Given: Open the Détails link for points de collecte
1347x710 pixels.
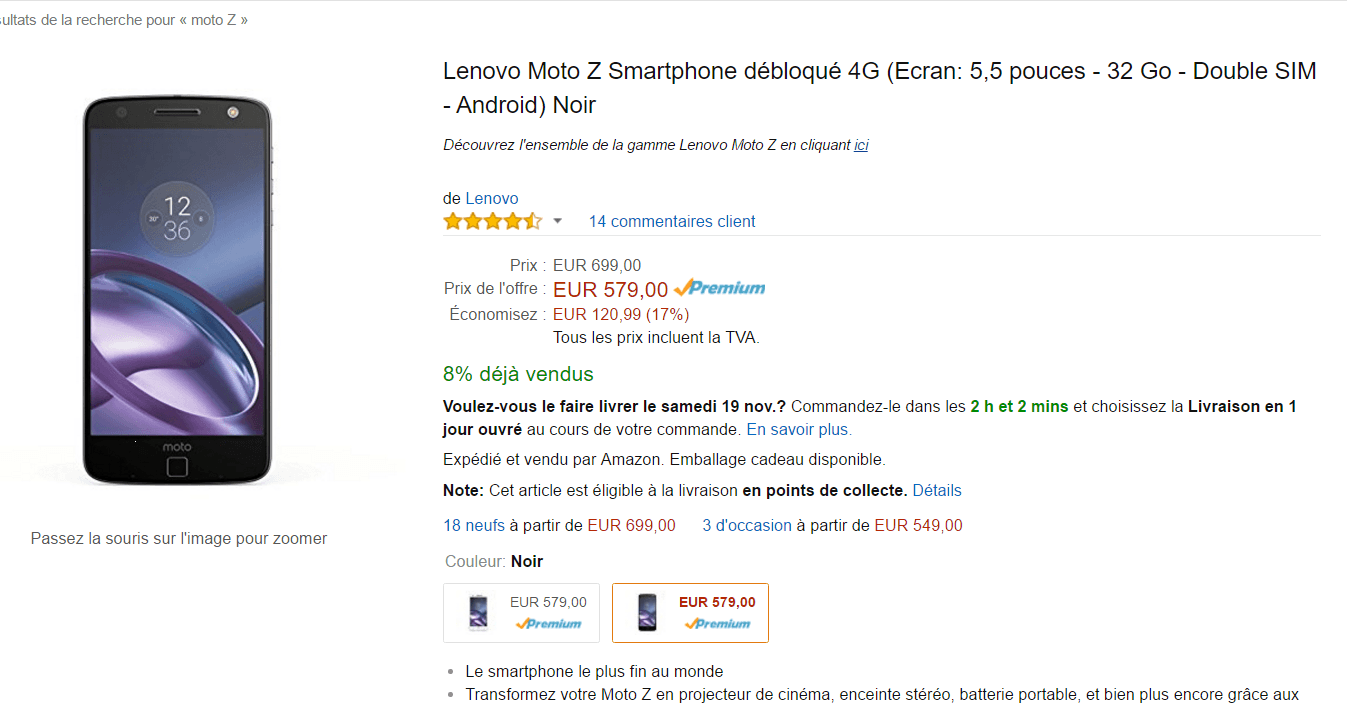Looking at the screenshot, I should [x=937, y=490].
